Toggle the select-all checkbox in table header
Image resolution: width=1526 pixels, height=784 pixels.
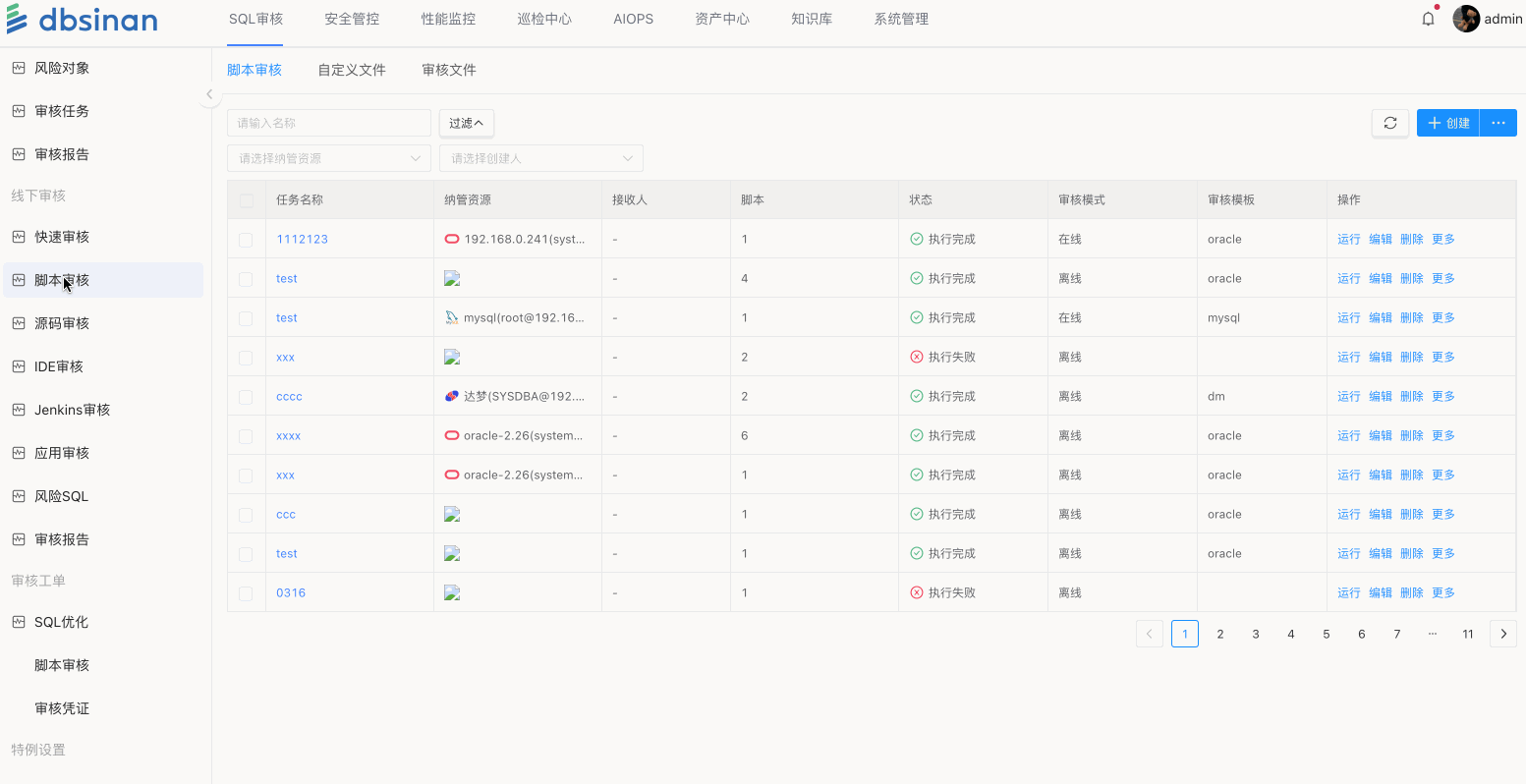click(x=246, y=200)
